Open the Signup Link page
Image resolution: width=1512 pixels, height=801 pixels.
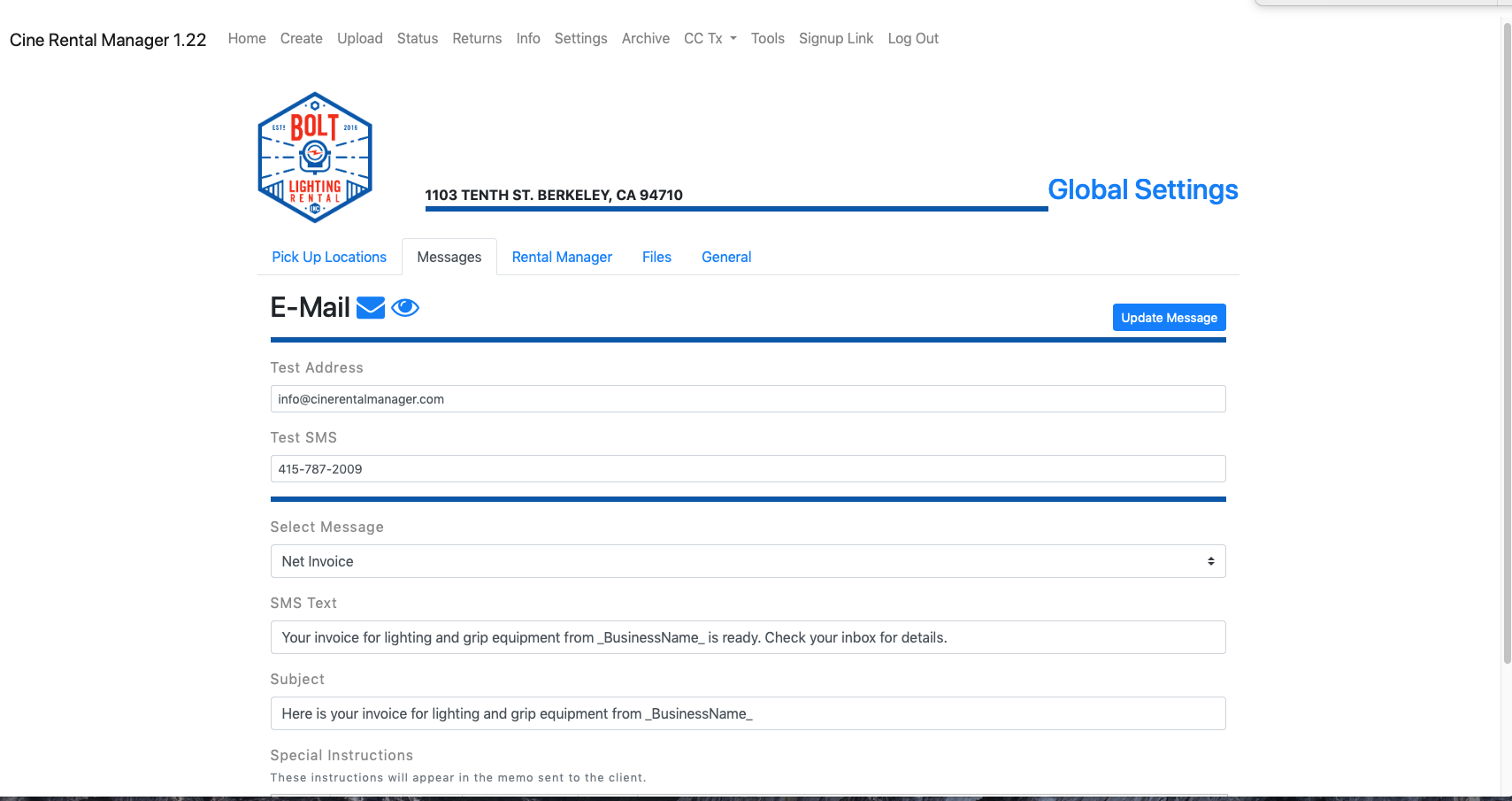tap(836, 39)
